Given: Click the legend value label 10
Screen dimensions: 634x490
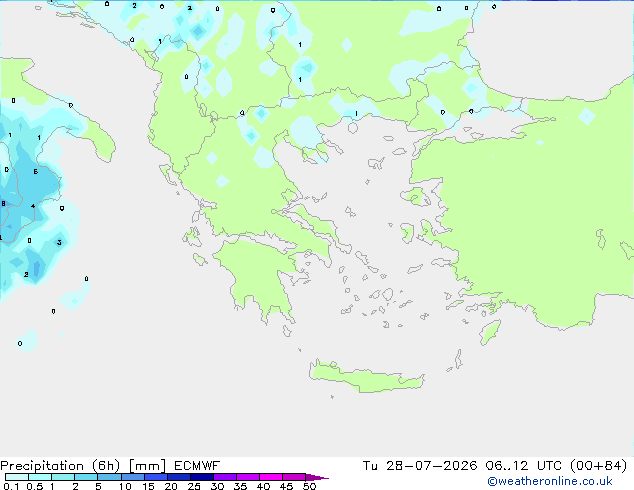Looking at the screenshot, I should click(125, 486).
